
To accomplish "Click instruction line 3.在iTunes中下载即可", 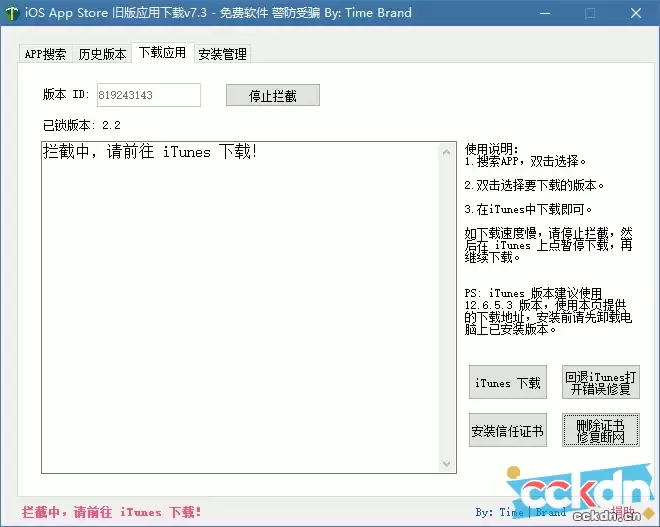I will [528, 209].
